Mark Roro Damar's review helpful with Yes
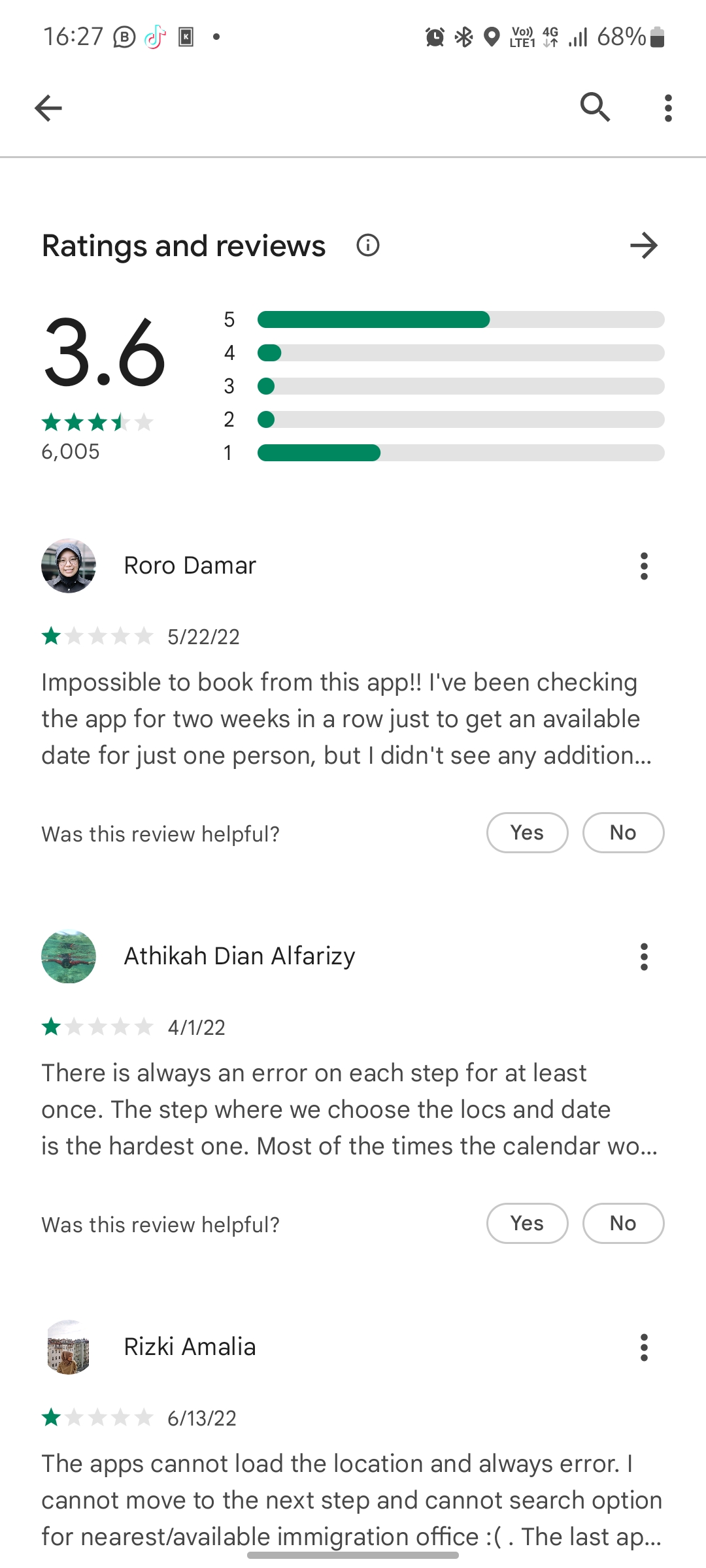This screenshot has height=1568, width=706. (528, 832)
